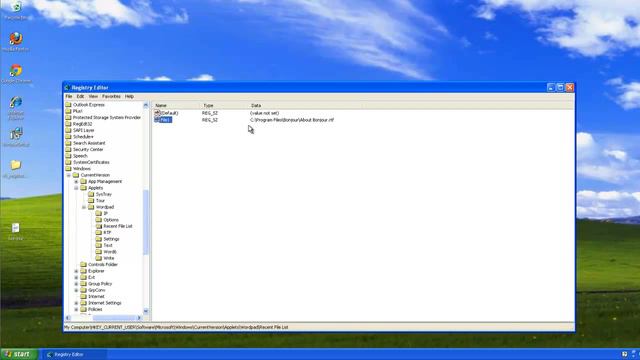Select the File1 value name
The image size is (640, 360).
point(166,120)
